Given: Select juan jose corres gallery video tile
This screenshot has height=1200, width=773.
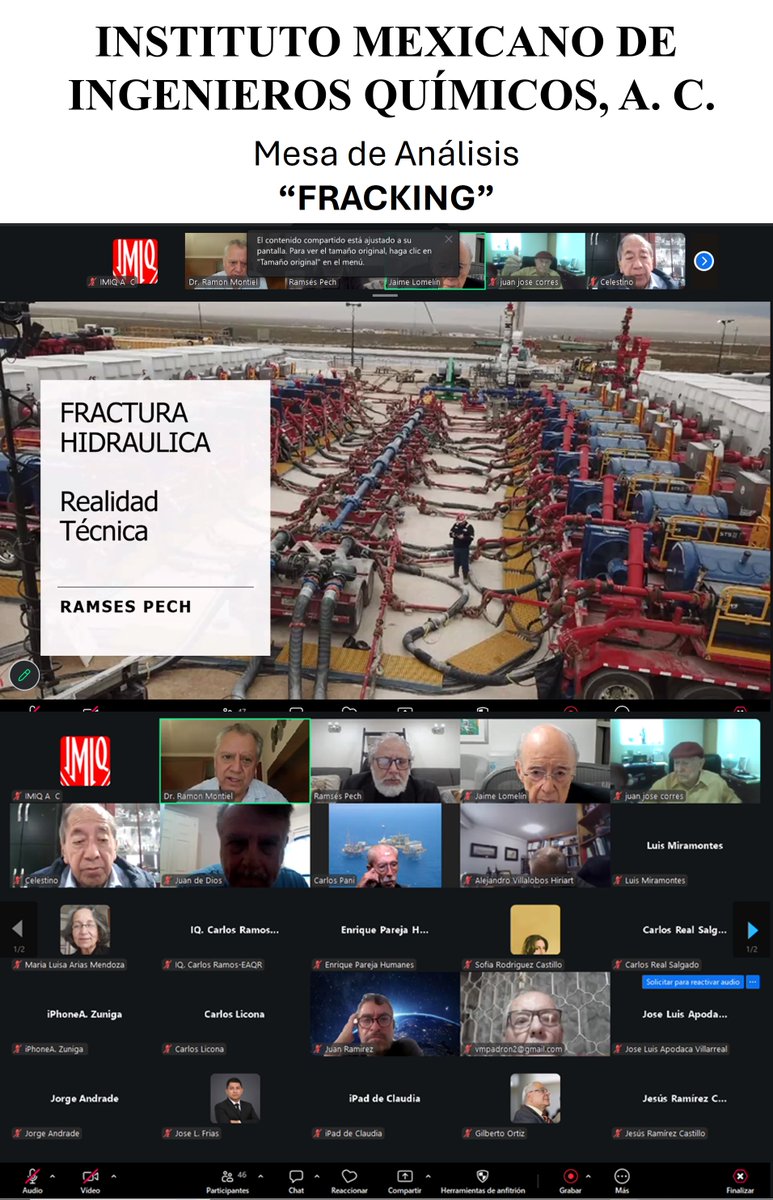Looking at the screenshot, I should (x=685, y=761).
